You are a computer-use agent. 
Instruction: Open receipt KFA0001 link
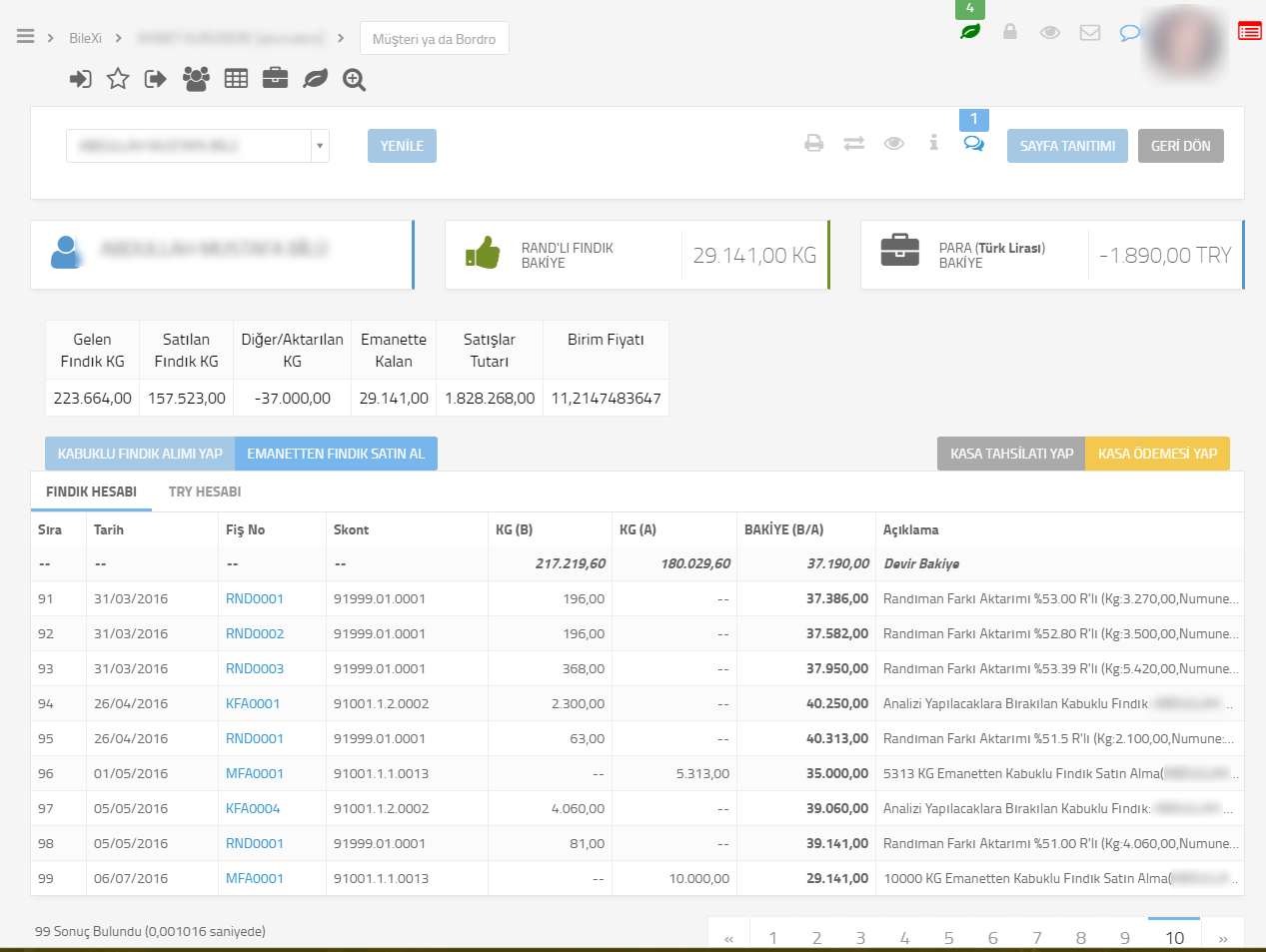pos(253,703)
